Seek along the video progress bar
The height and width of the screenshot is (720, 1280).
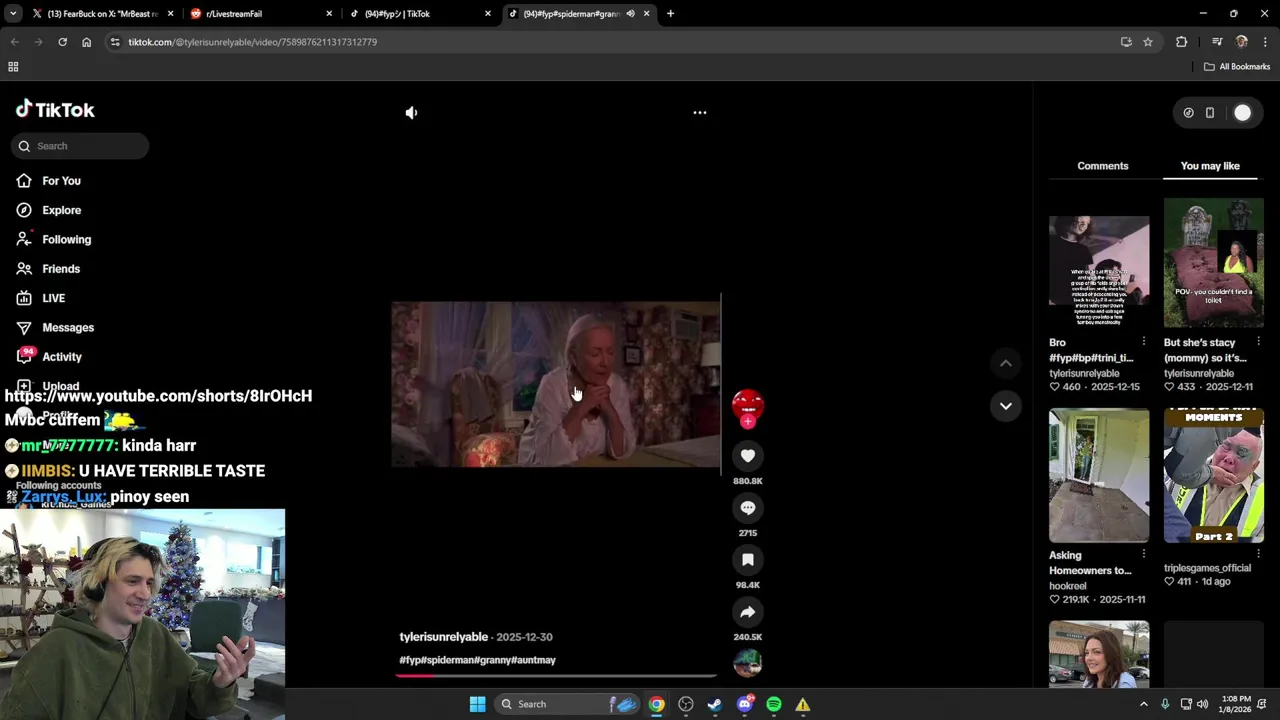[x=556, y=675]
